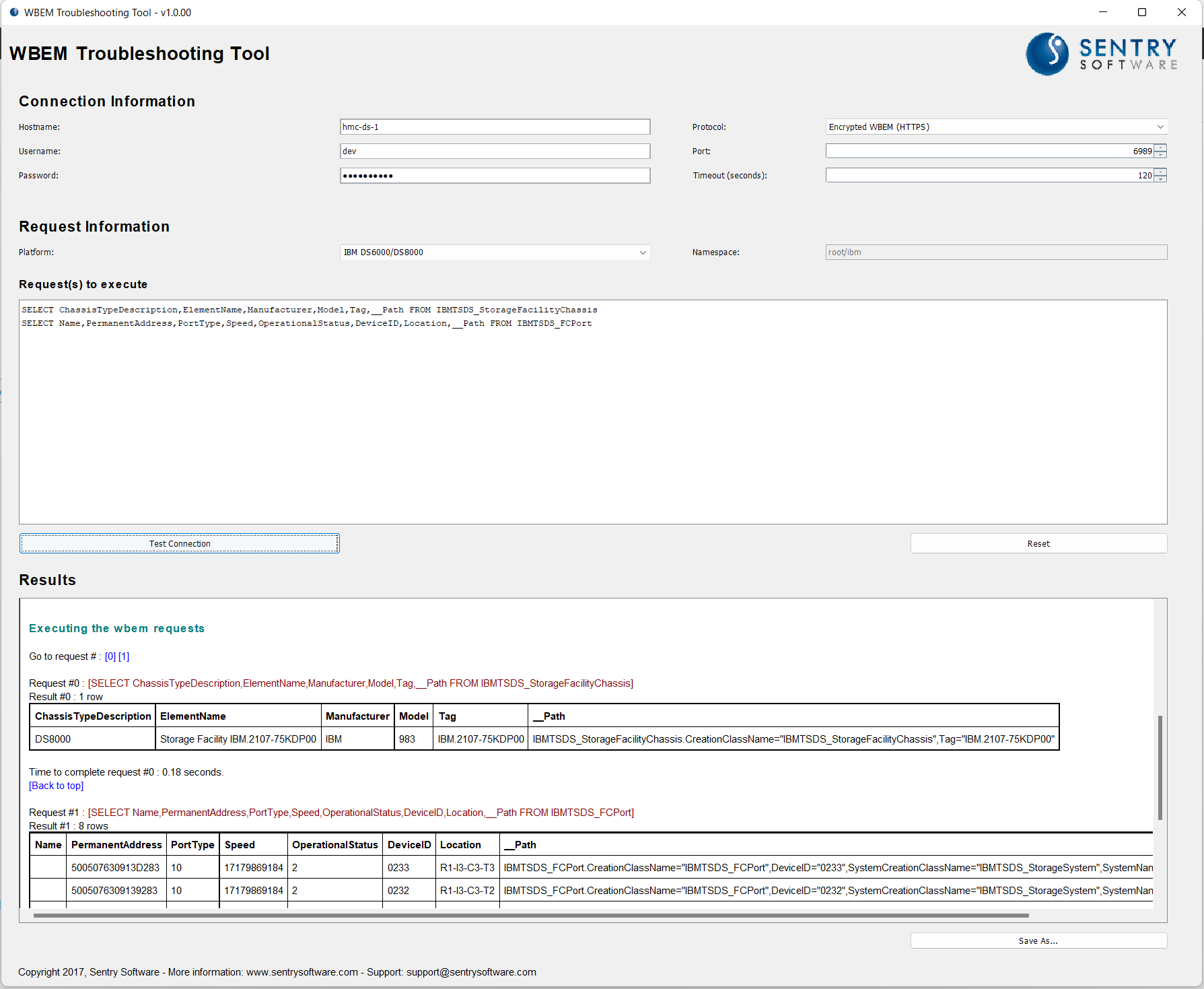The height and width of the screenshot is (989, 1204).
Task: Click PermanentAddress 500507630913D283 cell
Action: [116, 868]
